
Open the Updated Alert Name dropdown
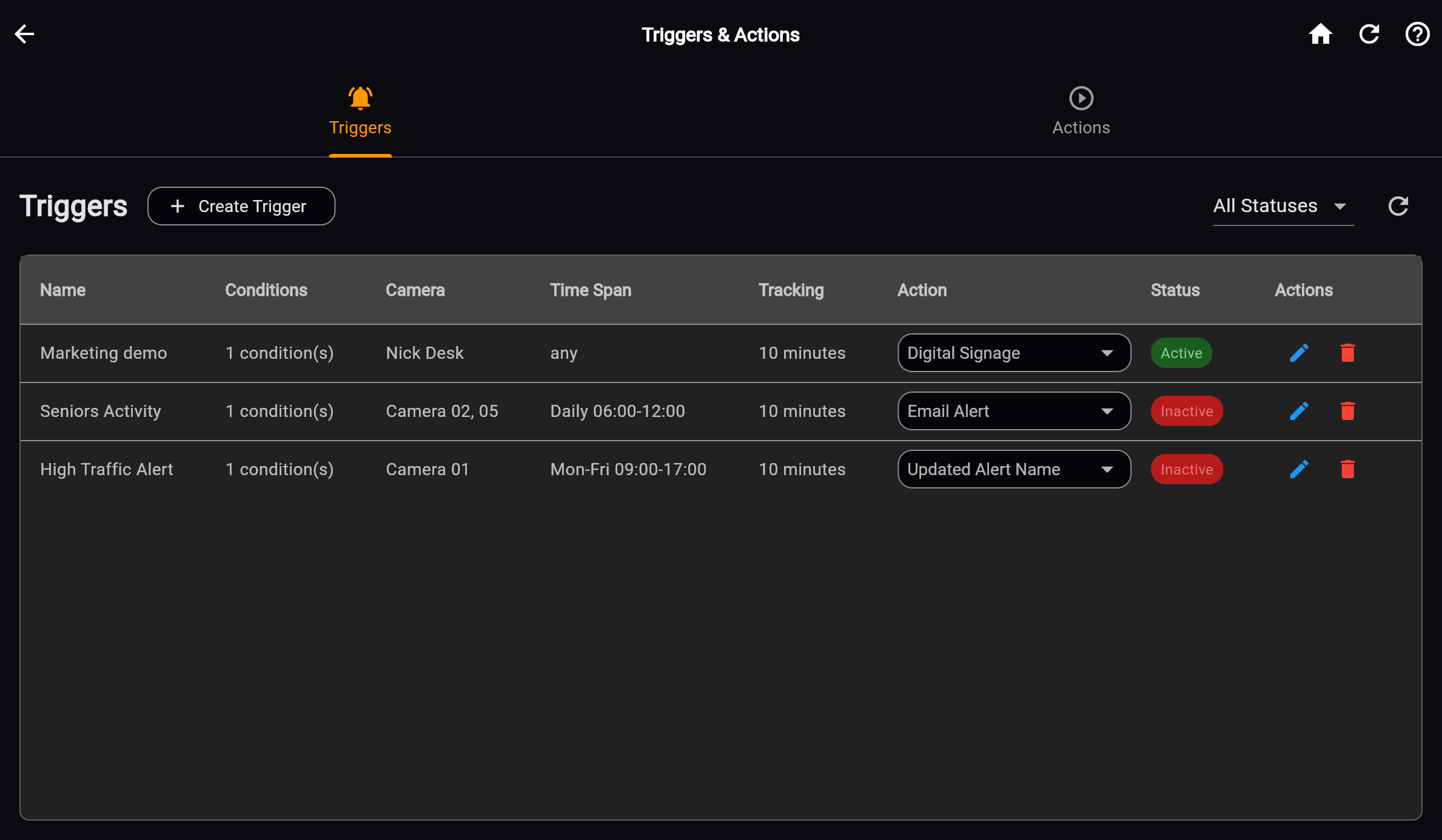pyautogui.click(x=1013, y=469)
